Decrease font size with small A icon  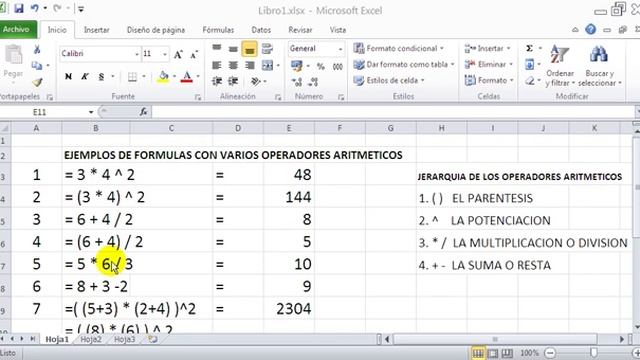[x=194, y=54]
